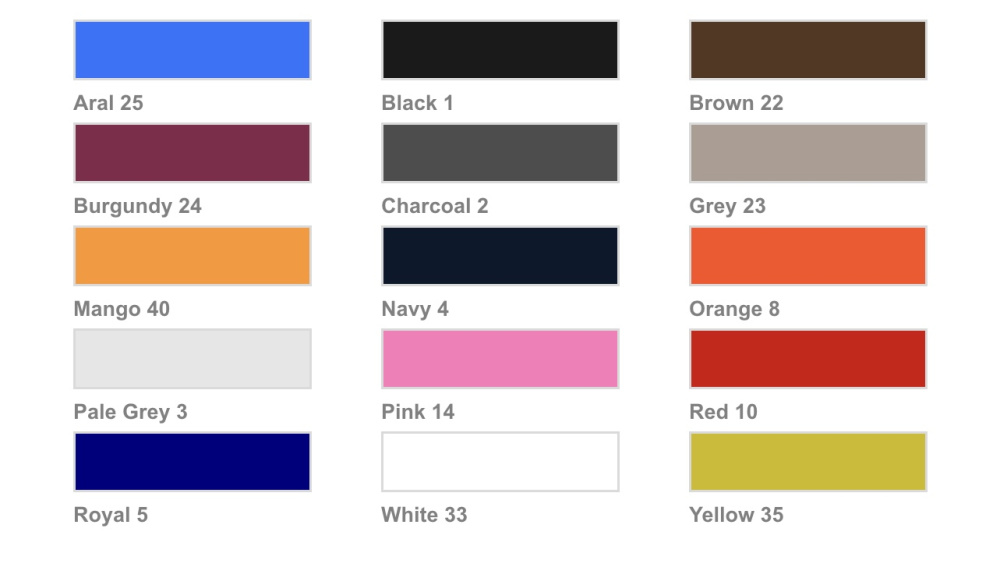The image size is (1000, 578).
Task: Click the Navy 4 text label
Action: coord(415,309)
